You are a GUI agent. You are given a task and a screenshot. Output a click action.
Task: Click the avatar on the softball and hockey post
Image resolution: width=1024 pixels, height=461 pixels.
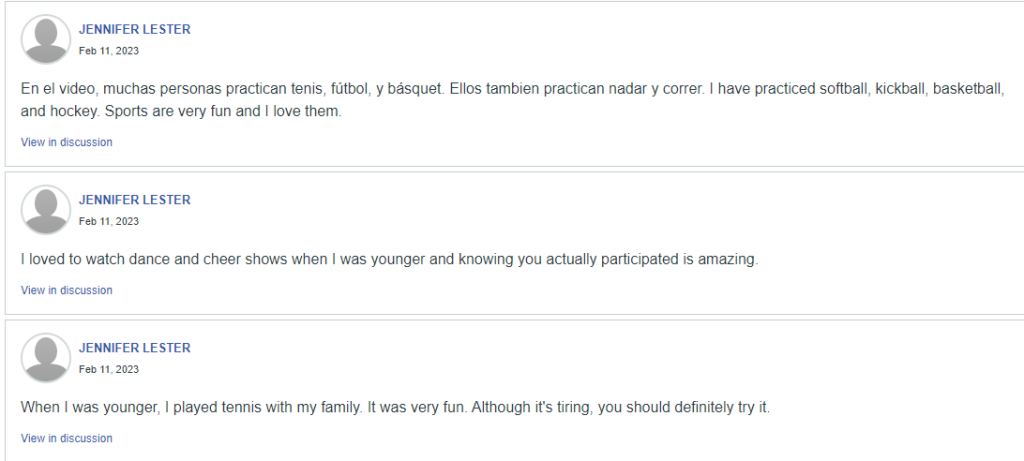pyautogui.click(x=46, y=40)
